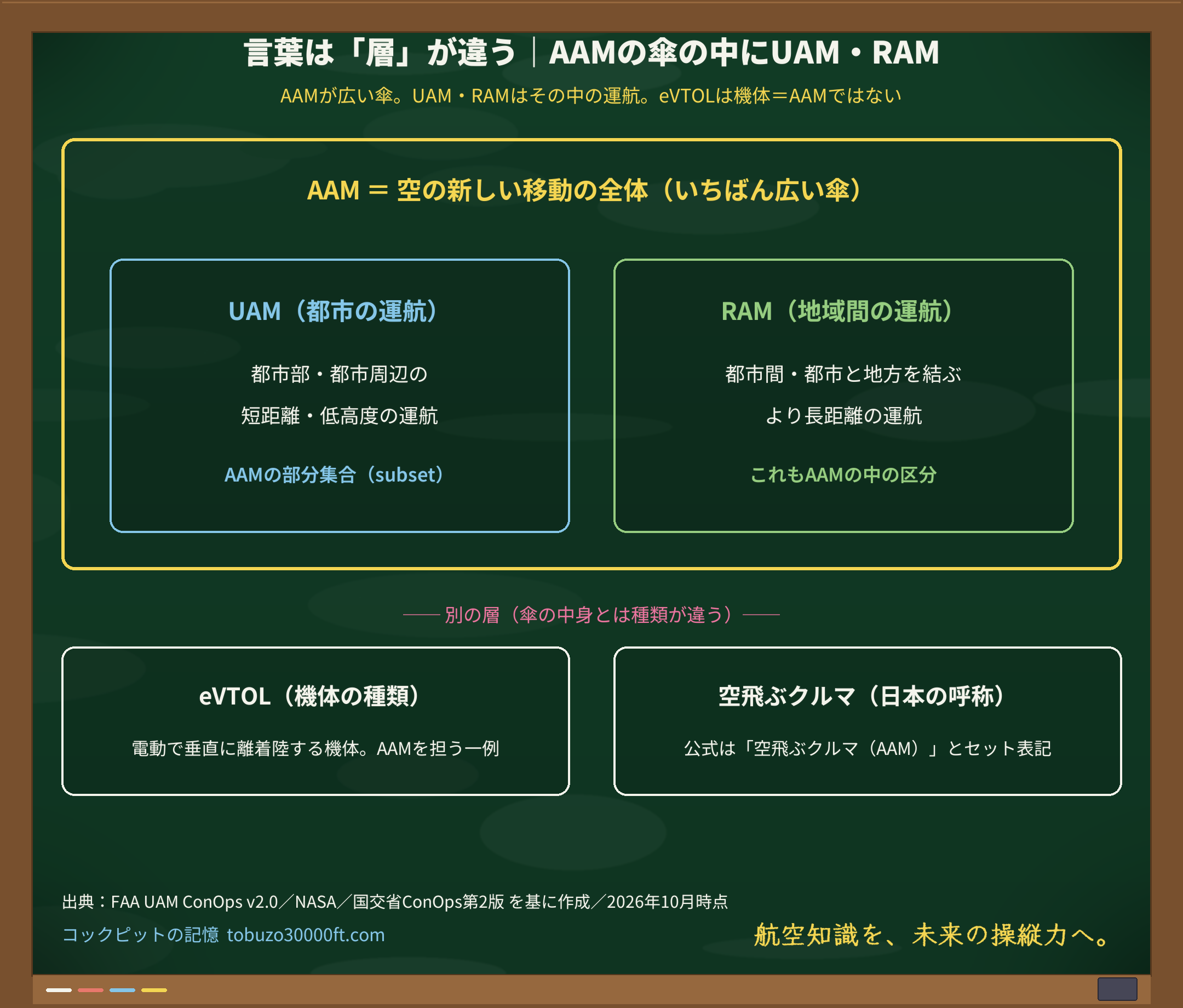Pick the white chalk on the tray
The height and width of the screenshot is (1008, 1183).
[59, 990]
